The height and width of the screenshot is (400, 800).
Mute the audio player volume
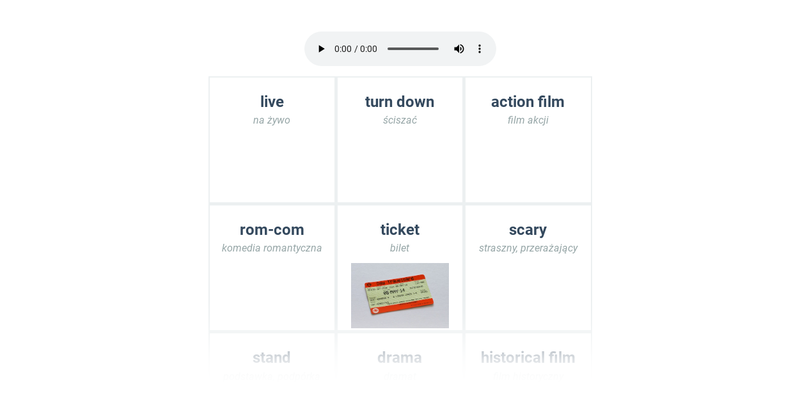(459, 49)
